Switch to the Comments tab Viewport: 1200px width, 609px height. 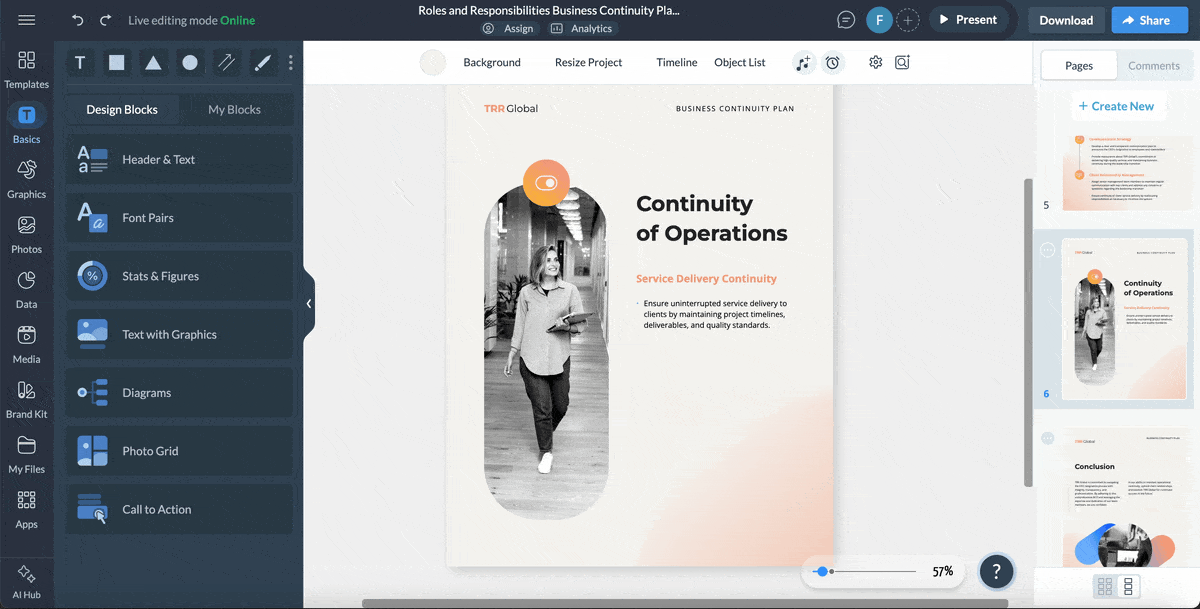point(1154,65)
